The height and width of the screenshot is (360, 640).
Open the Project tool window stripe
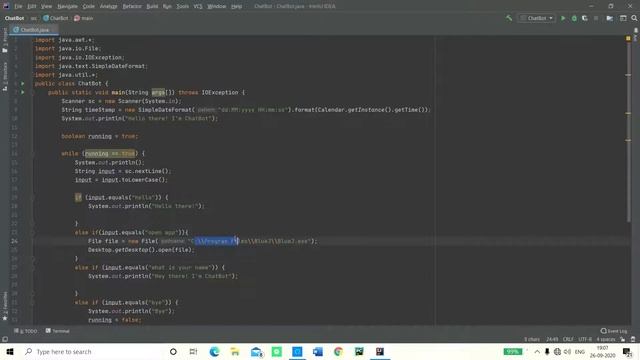click(5, 41)
